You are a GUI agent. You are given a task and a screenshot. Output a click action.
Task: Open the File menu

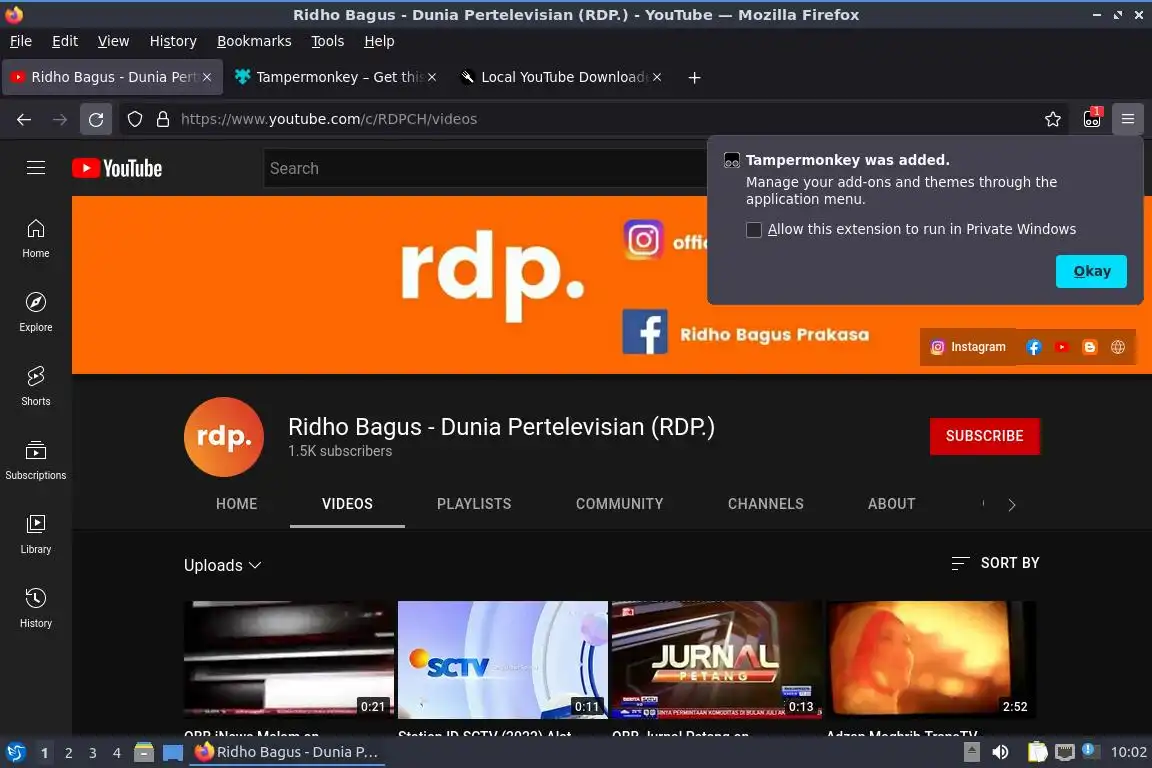pyautogui.click(x=21, y=41)
